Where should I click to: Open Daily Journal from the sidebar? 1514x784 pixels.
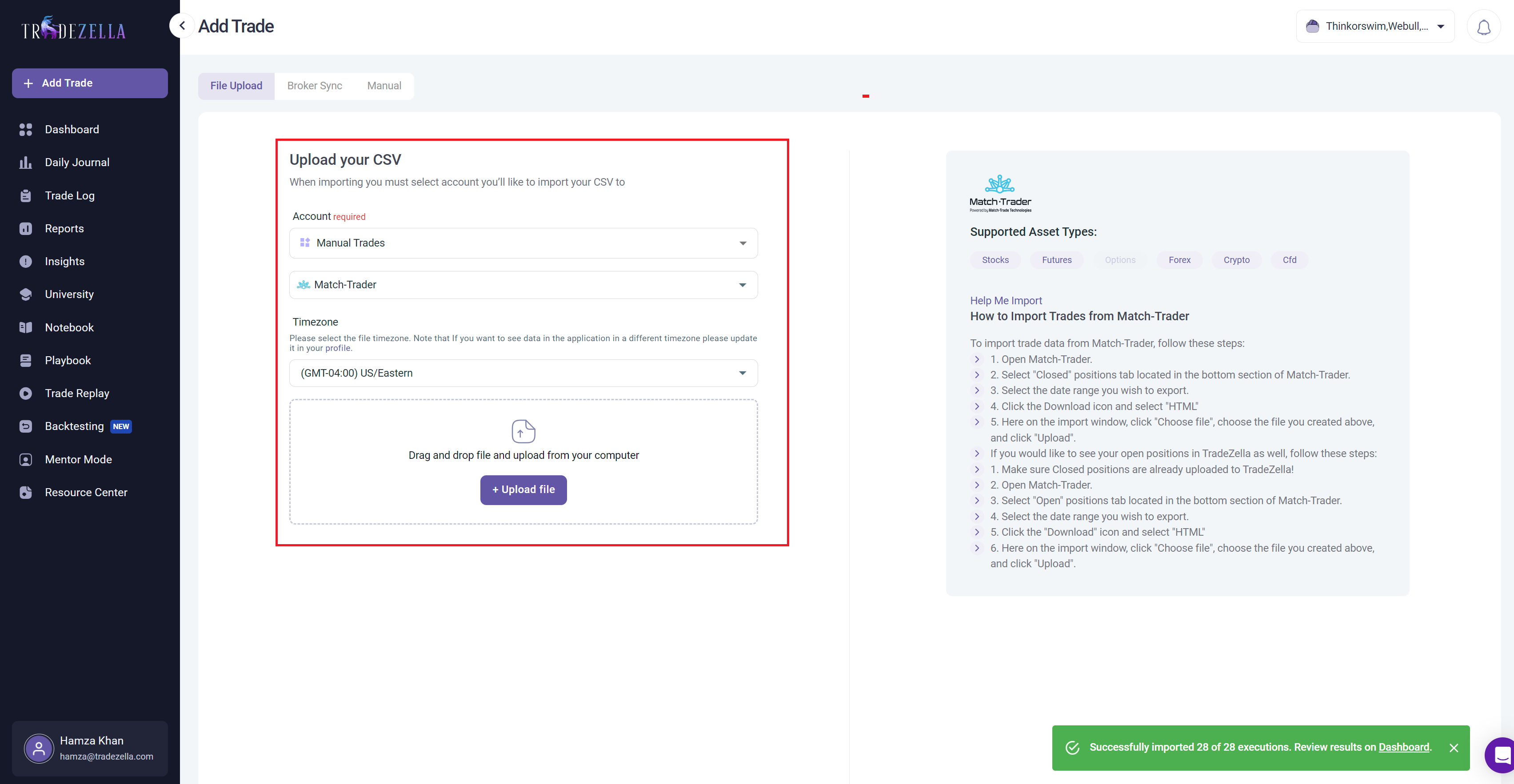tap(77, 162)
